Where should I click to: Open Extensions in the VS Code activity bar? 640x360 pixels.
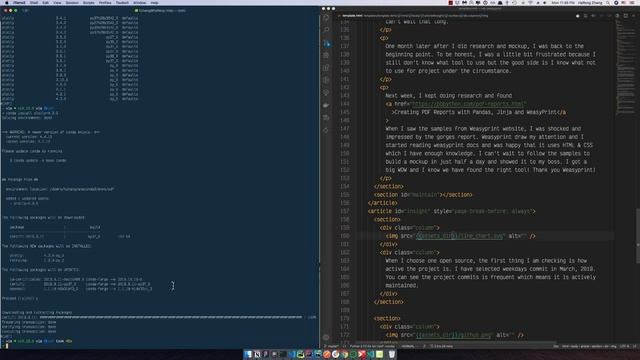point(326,68)
